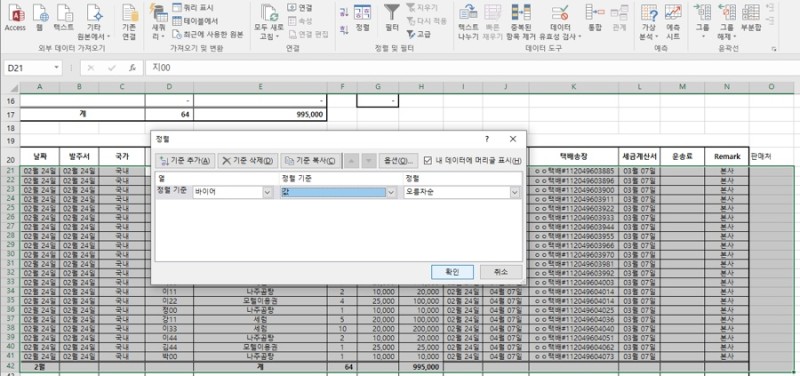This screenshot has width=800, height=376.
Task: Open 고급 advanced filter
Action: click(419, 34)
